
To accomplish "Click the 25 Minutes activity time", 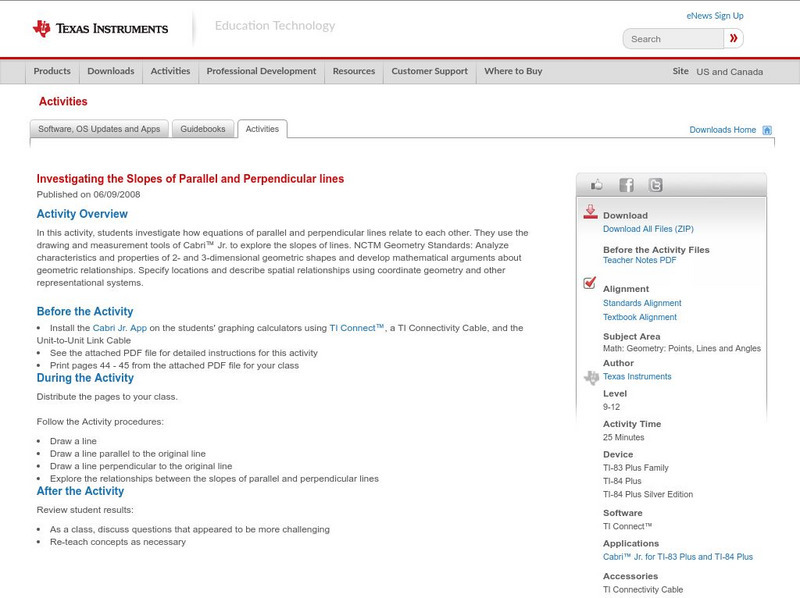I will [623, 437].
